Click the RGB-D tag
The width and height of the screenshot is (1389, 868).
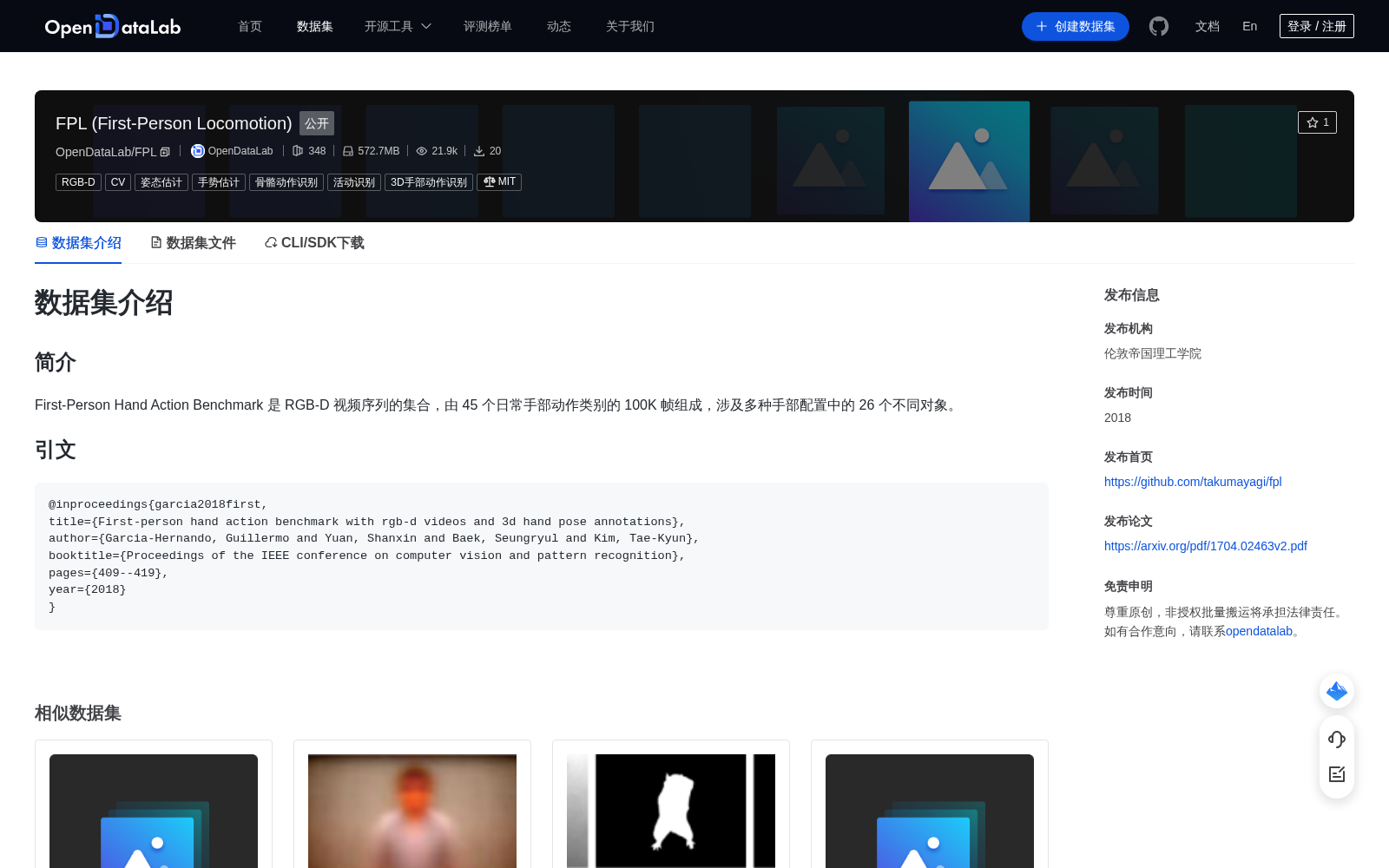tap(78, 182)
